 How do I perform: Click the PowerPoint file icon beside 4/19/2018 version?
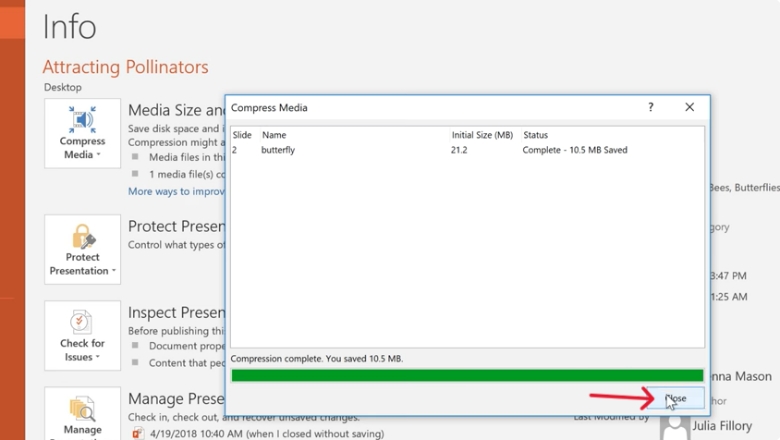pos(138,434)
